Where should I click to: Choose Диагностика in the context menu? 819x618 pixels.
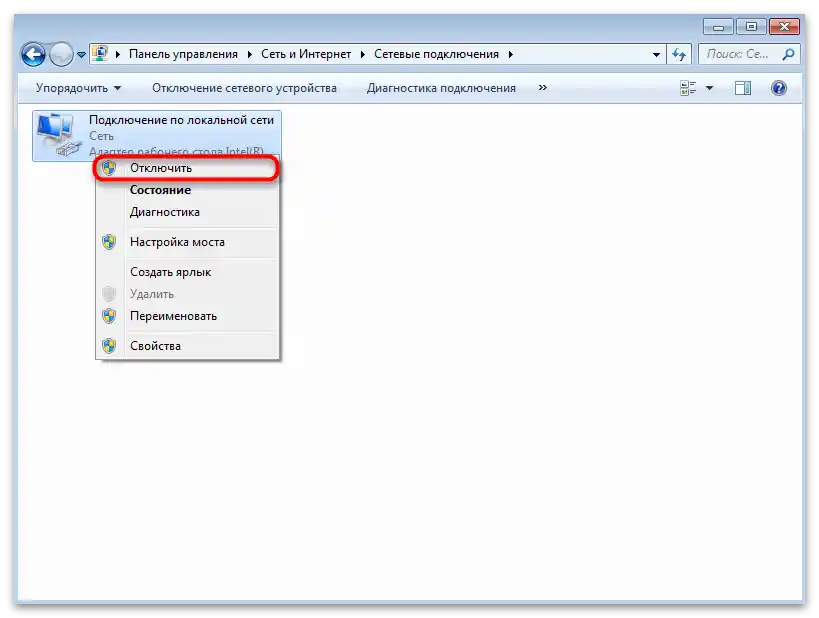[187, 212]
